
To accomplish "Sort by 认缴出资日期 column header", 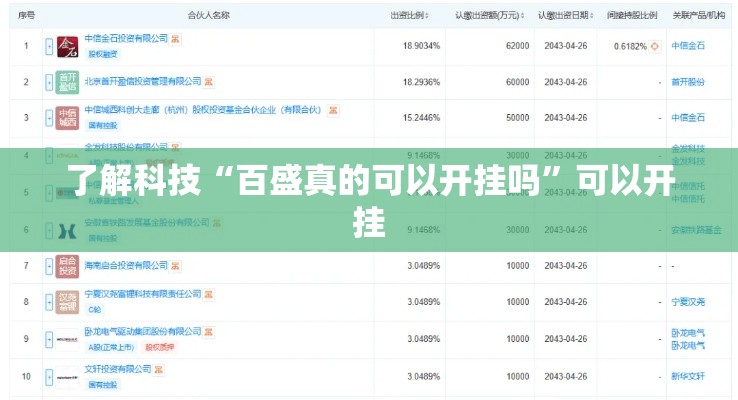I will pos(566,16).
